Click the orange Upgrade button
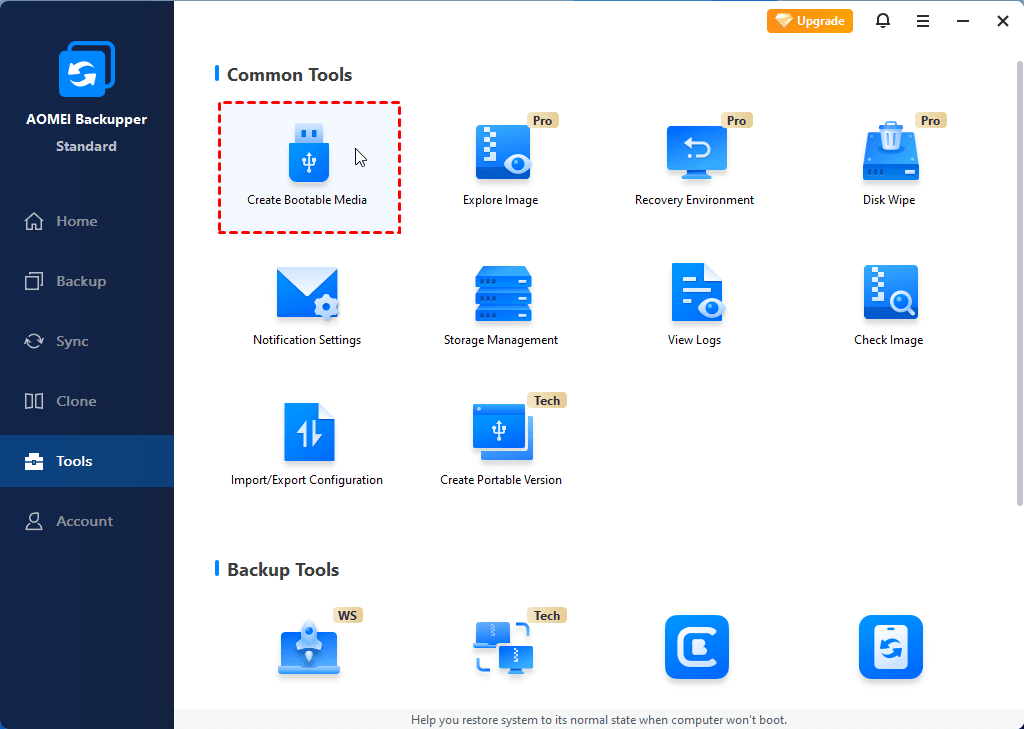The height and width of the screenshot is (729, 1024). pos(810,20)
